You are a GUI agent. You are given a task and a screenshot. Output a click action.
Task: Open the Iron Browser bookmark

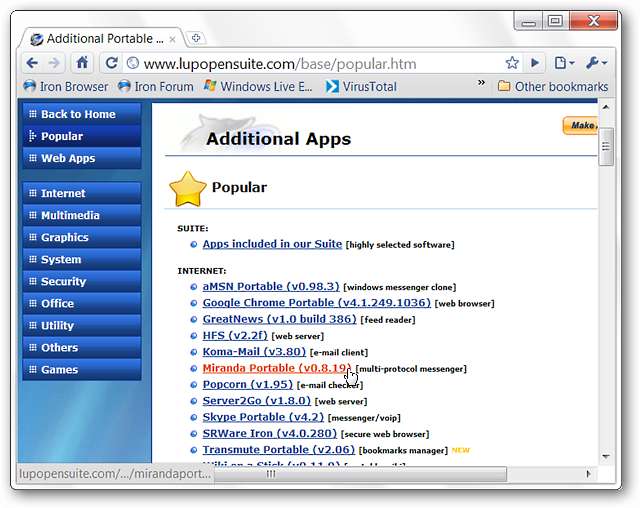(66, 86)
